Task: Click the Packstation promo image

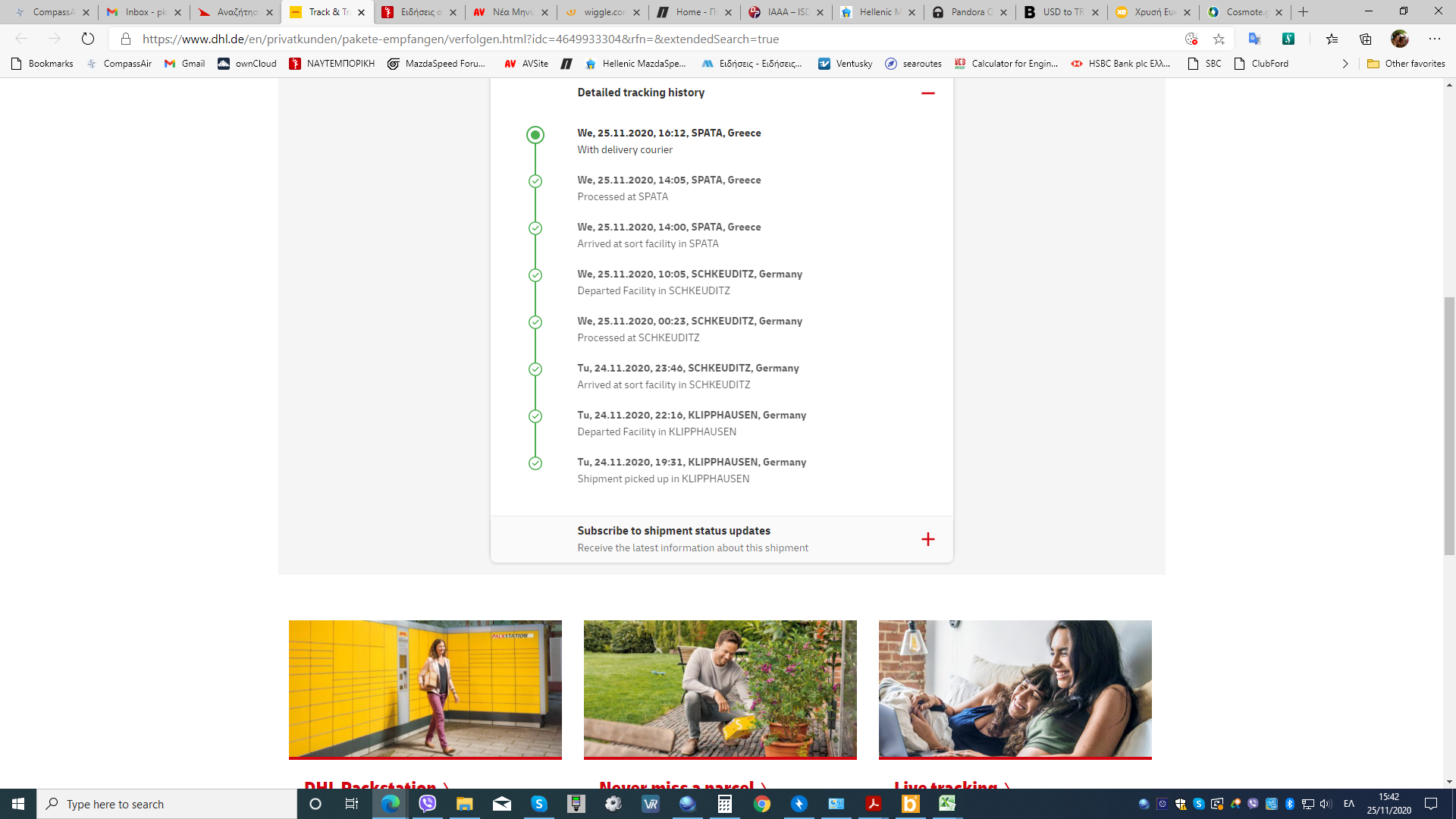Action: (425, 689)
